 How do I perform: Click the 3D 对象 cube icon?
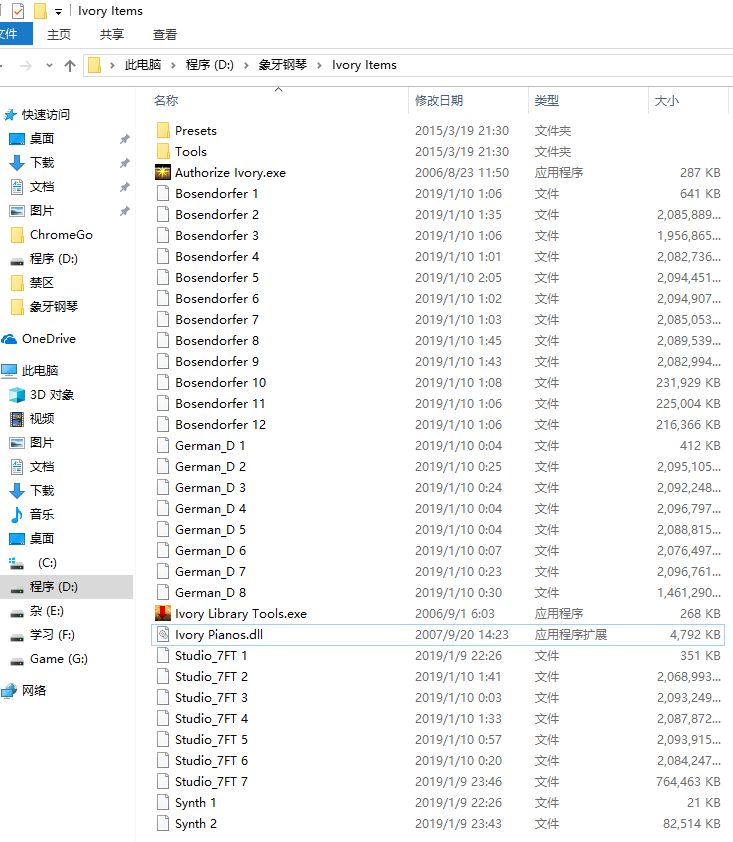pyautogui.click(x=17, y=395)
